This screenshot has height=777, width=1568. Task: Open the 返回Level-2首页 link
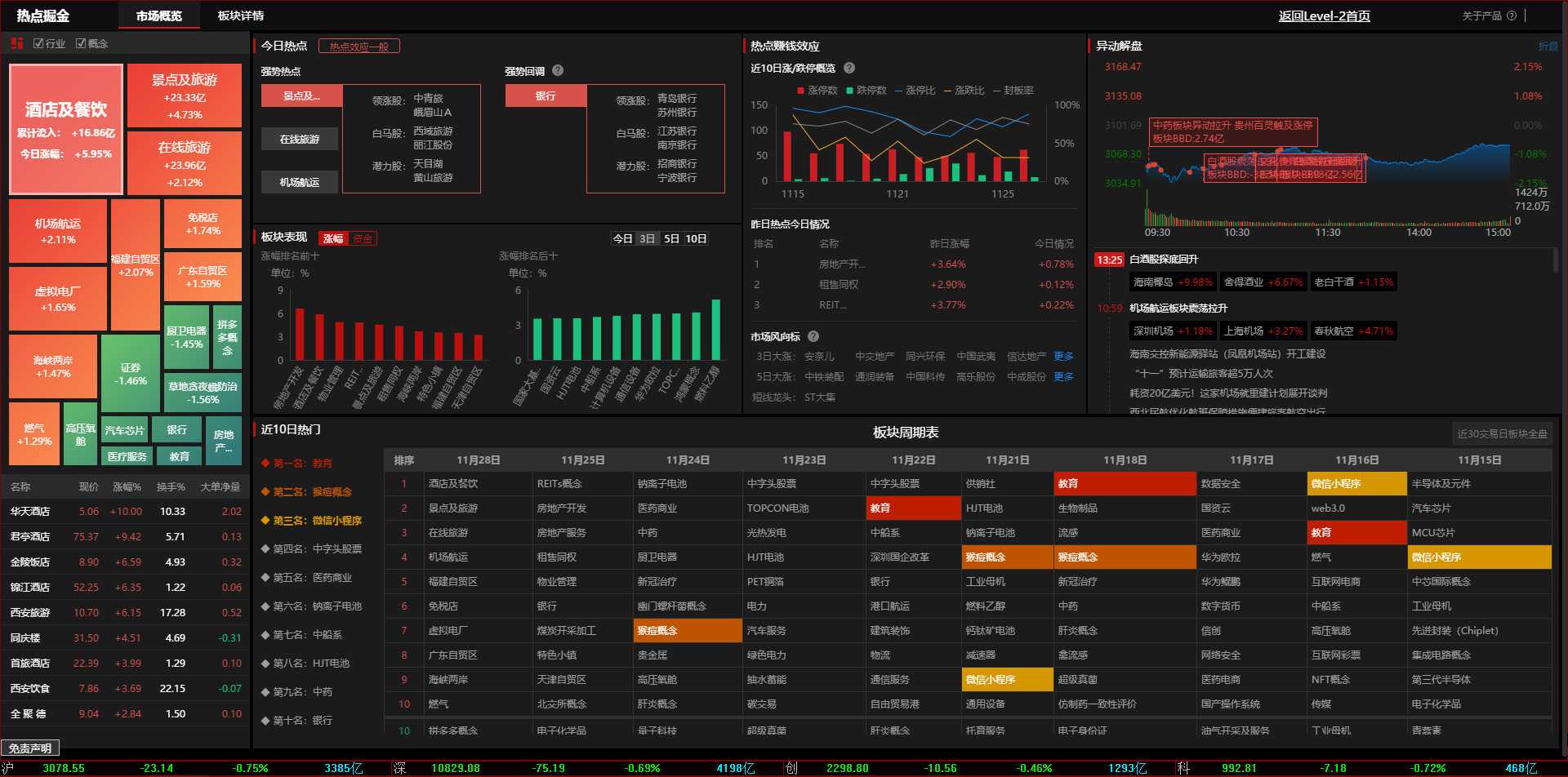click(1324, 16)
